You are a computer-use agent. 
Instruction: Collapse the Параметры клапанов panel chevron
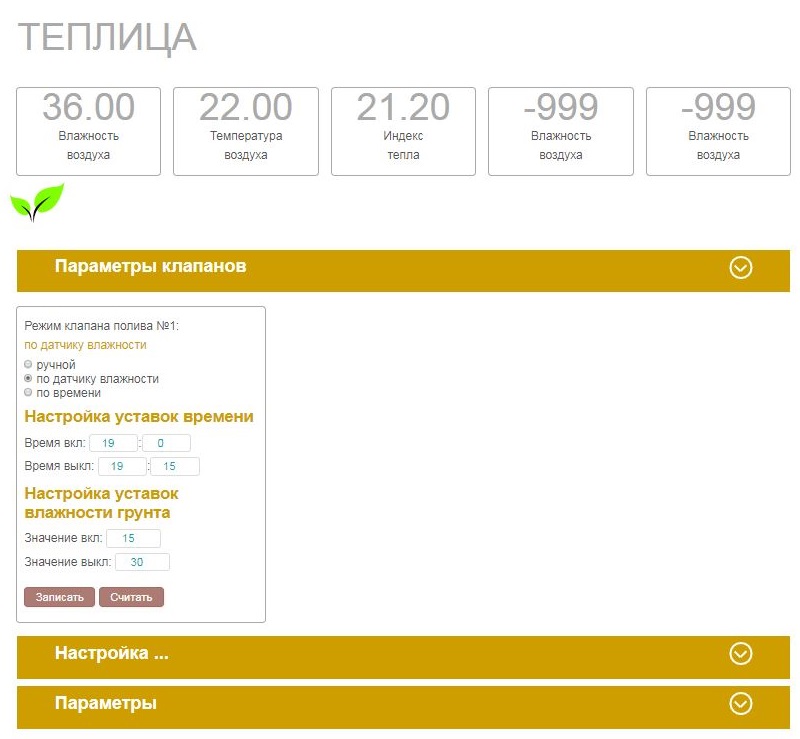pos(740,269)
